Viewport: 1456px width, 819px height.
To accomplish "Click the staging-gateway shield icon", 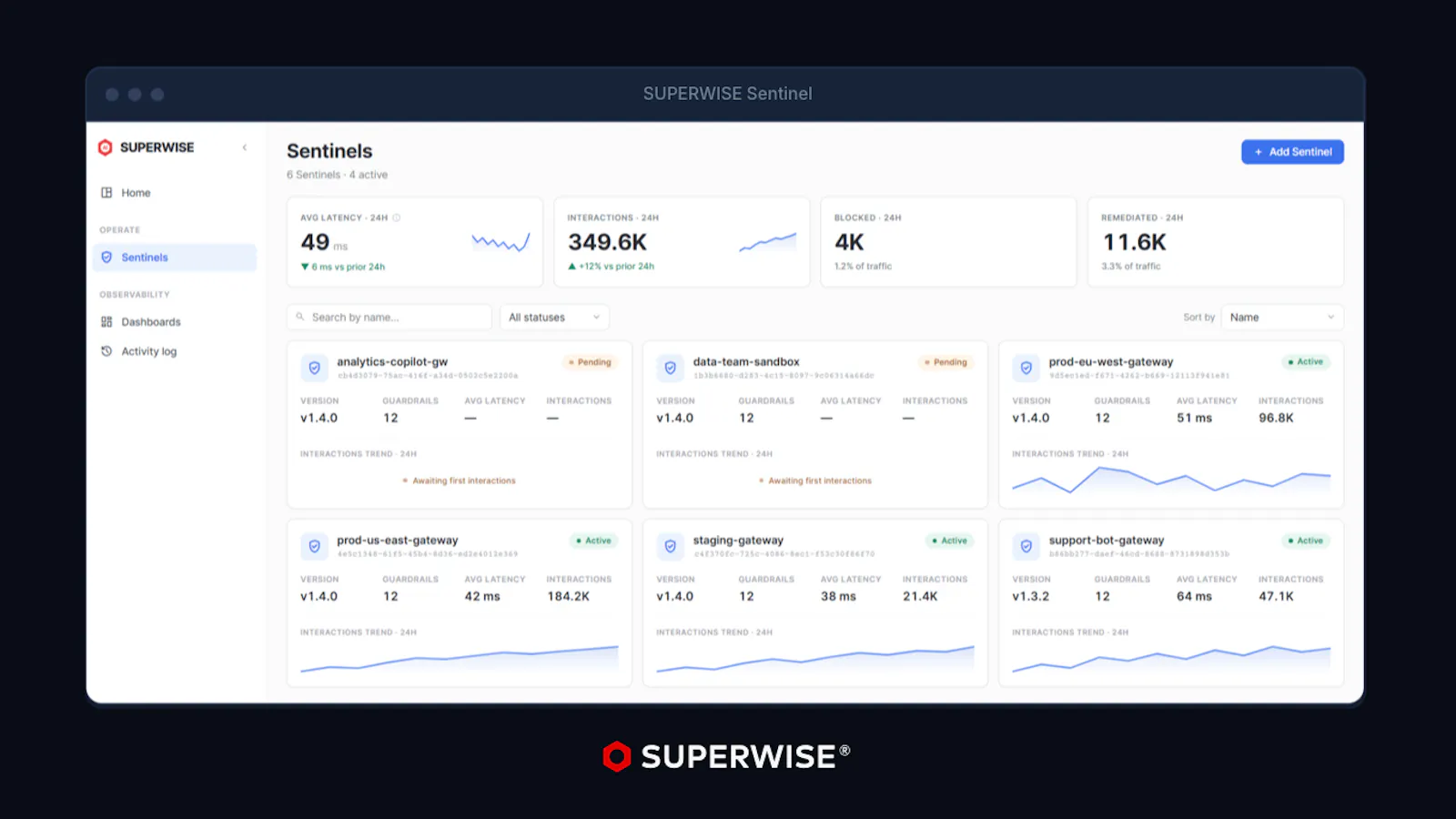I will pyautogui.click(x=671, y=546).
